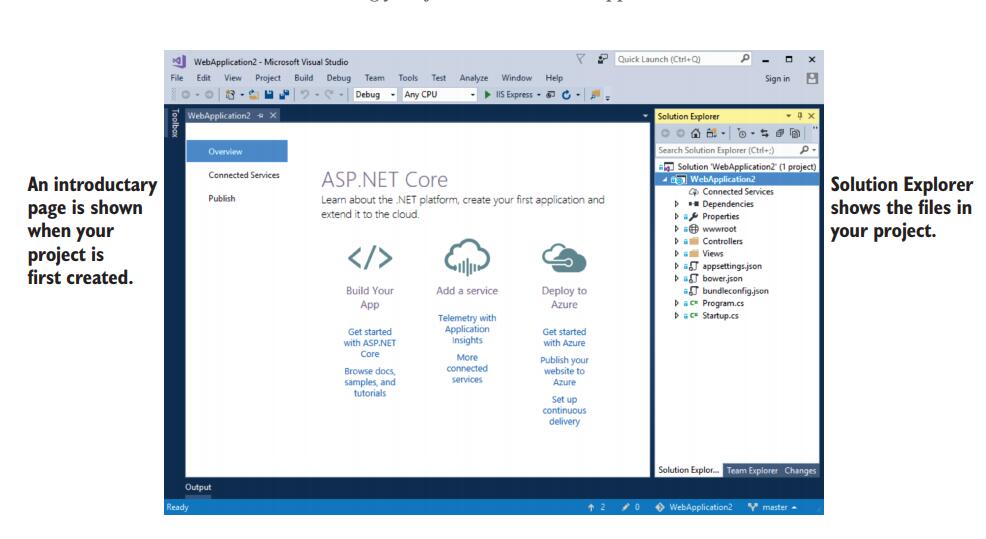
Task: Expand the Startup.cs node
Action: (x=677, y=316)
